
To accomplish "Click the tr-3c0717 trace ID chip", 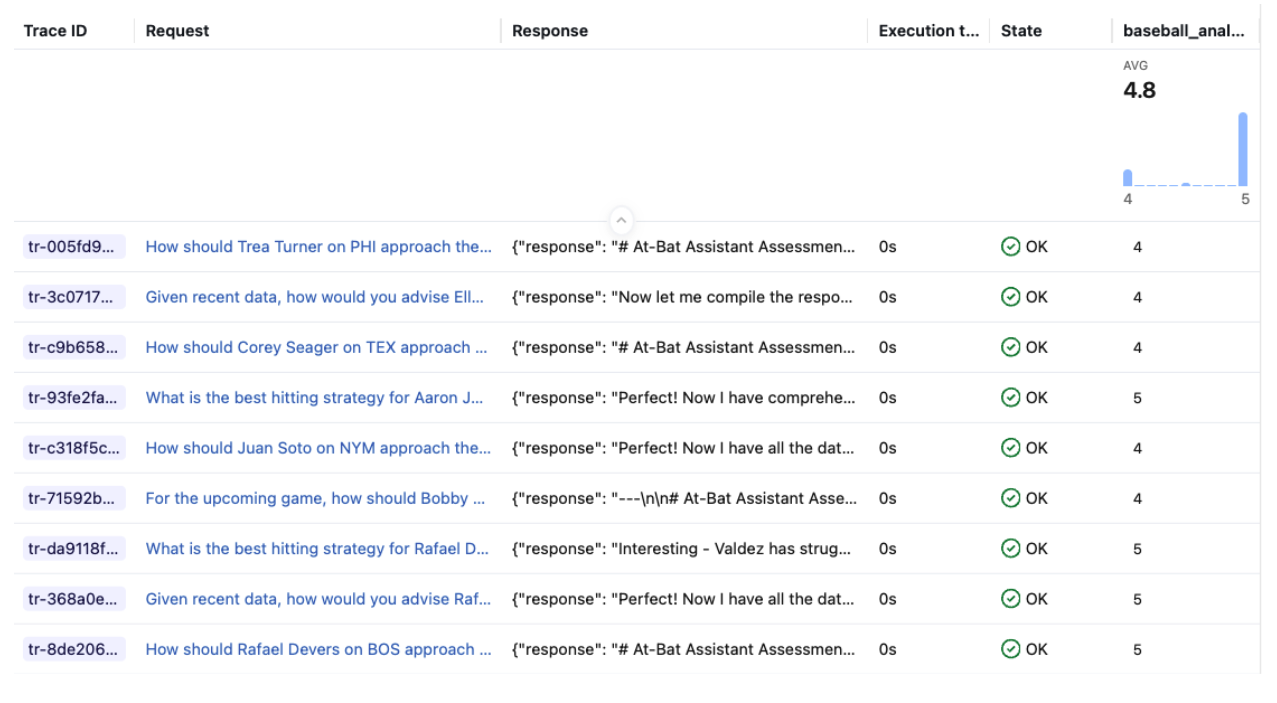I will (74, 297).
